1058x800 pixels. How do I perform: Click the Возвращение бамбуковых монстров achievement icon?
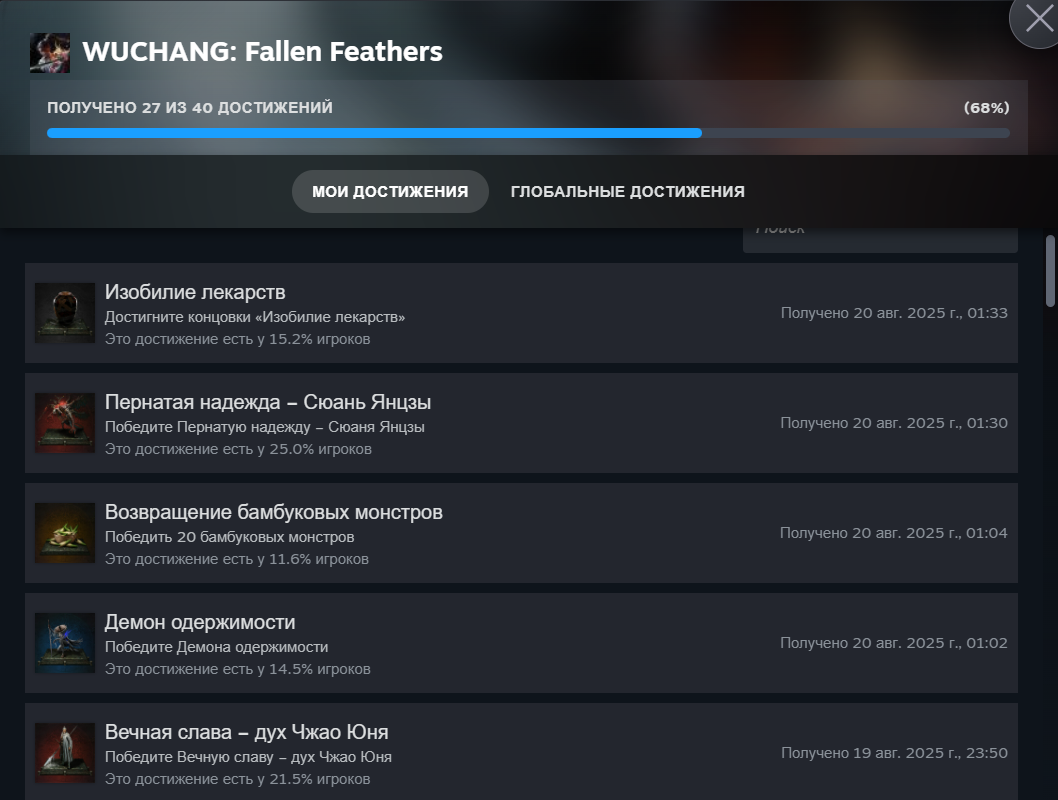(65, 533)
